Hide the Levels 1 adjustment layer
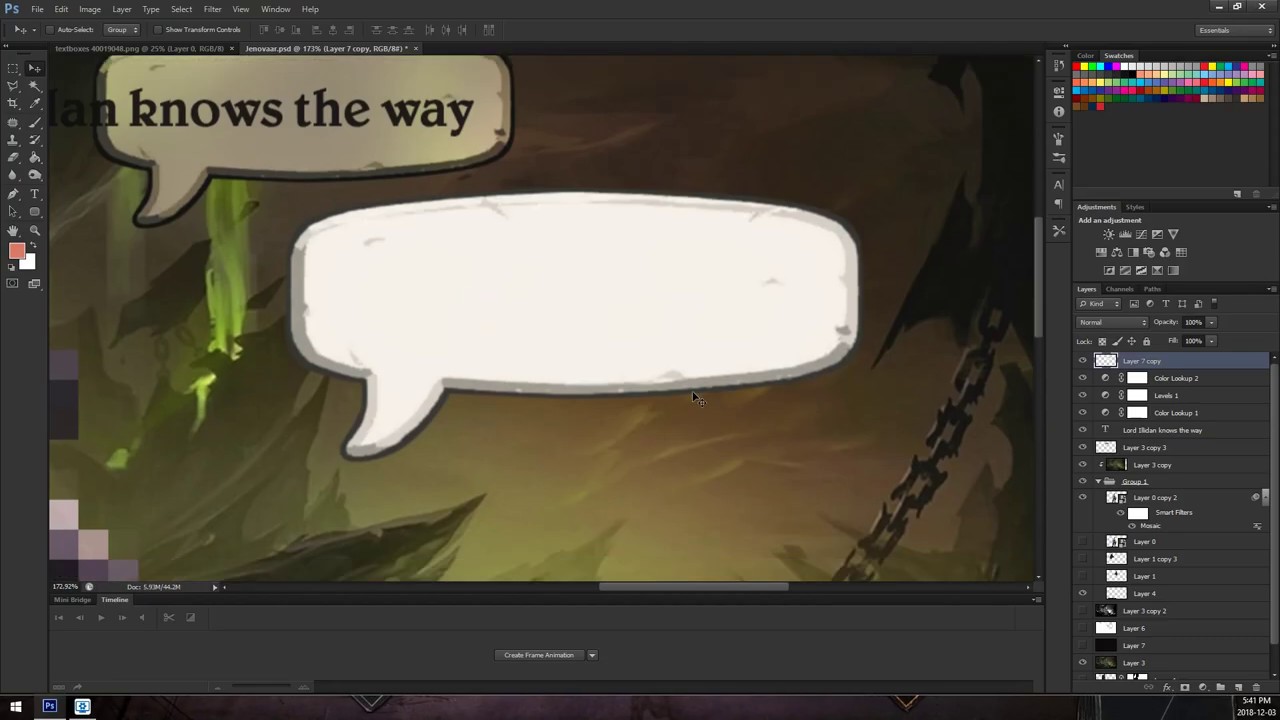Screen dimensions: 1280x720 (x=1082, y=395)
